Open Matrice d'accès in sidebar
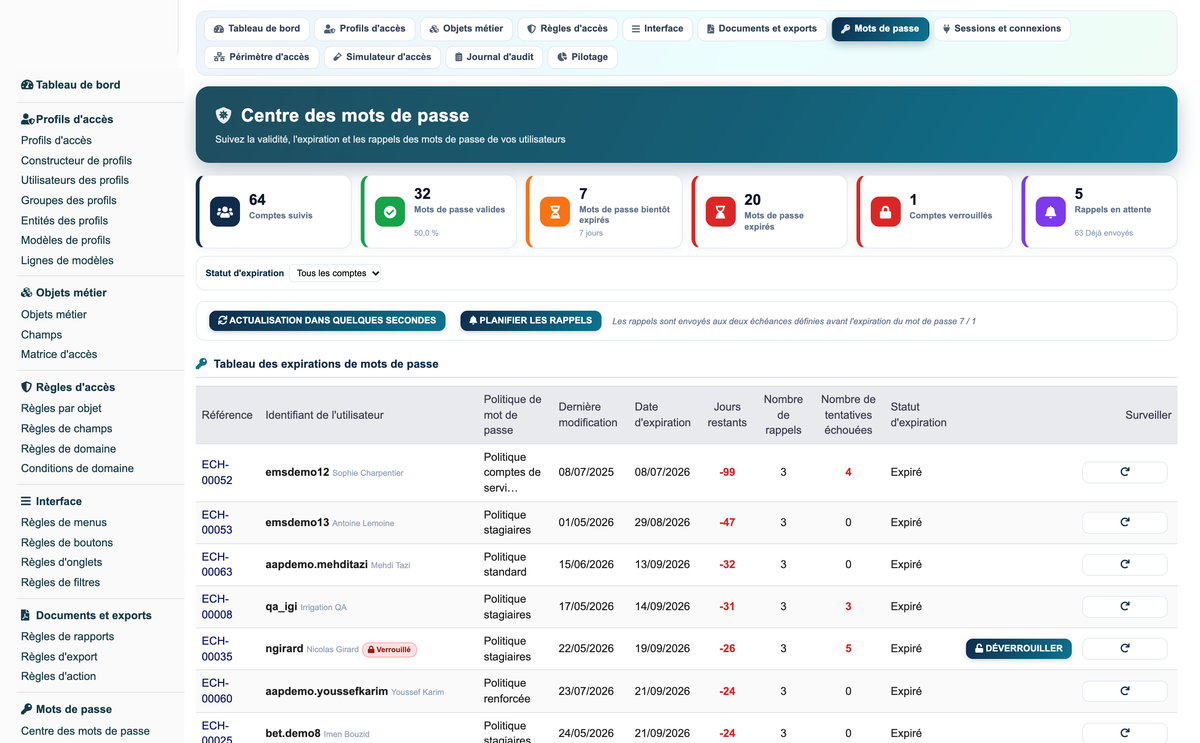This screenshot has height=743, width=1200. (x=59, y=355)
